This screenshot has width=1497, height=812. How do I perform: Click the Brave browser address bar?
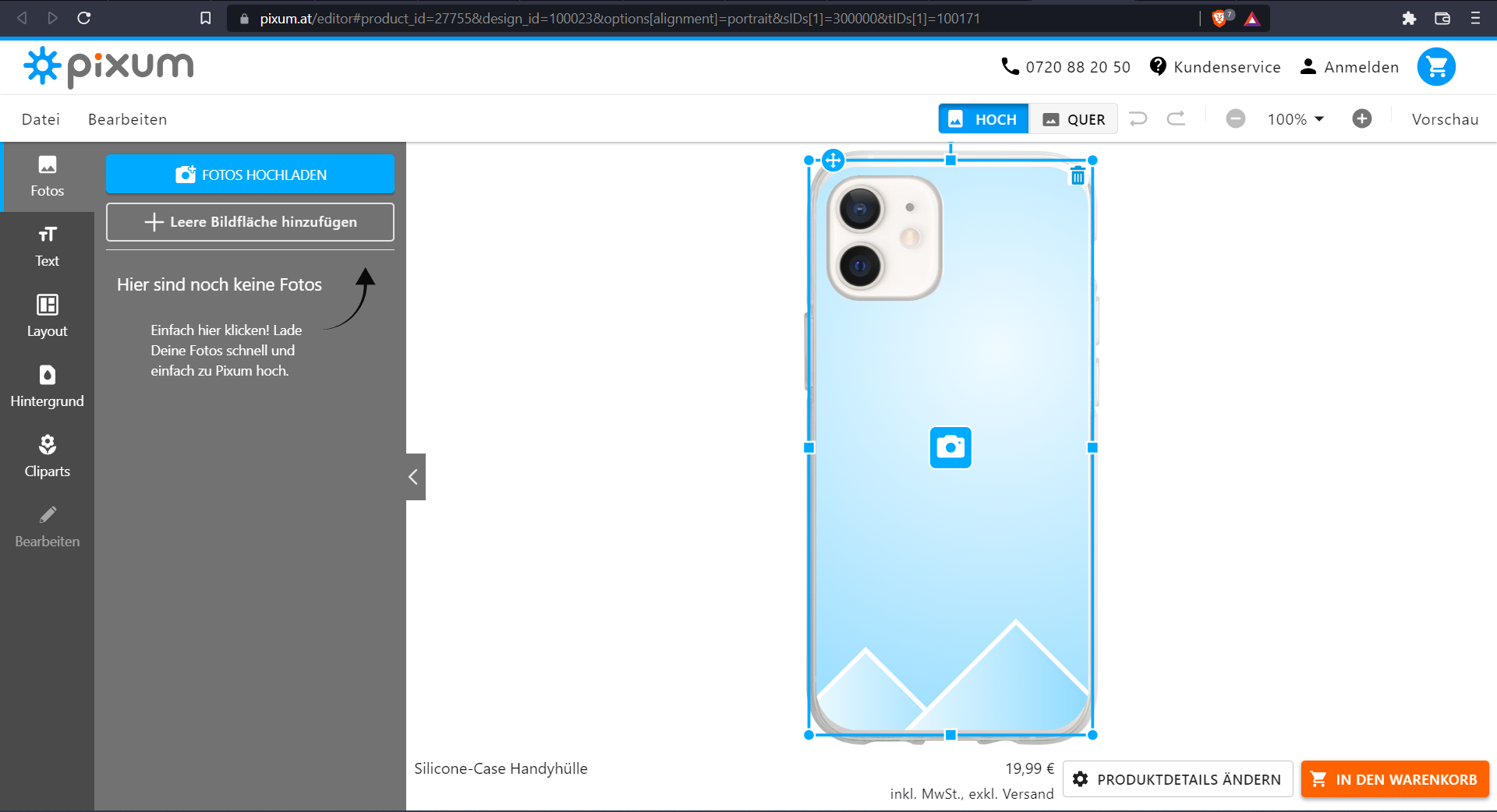pyautogui.click(x=702, y=18)
